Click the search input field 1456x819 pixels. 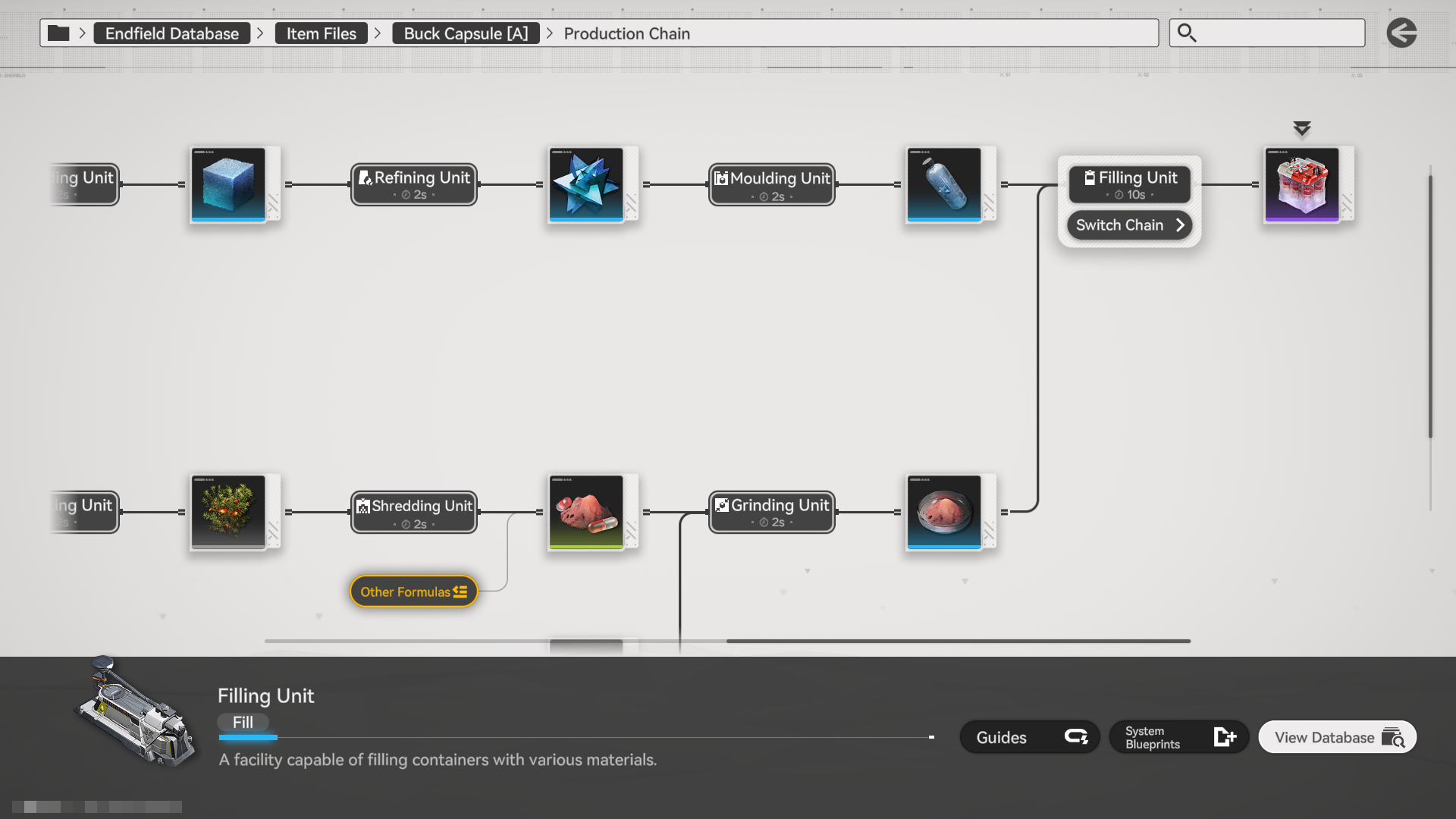(1278, 33)
